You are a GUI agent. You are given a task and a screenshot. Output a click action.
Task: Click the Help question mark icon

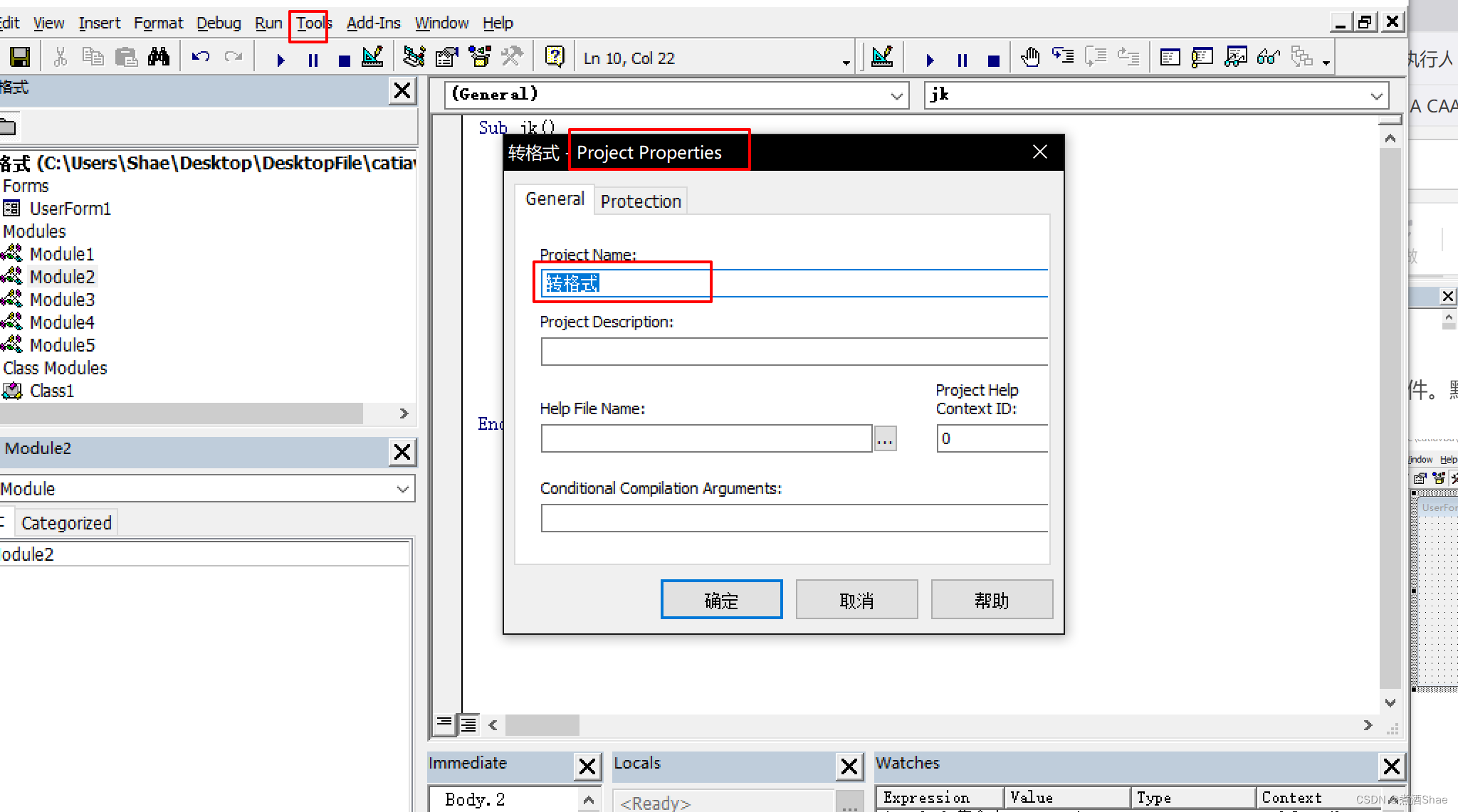tap(555, 56)
